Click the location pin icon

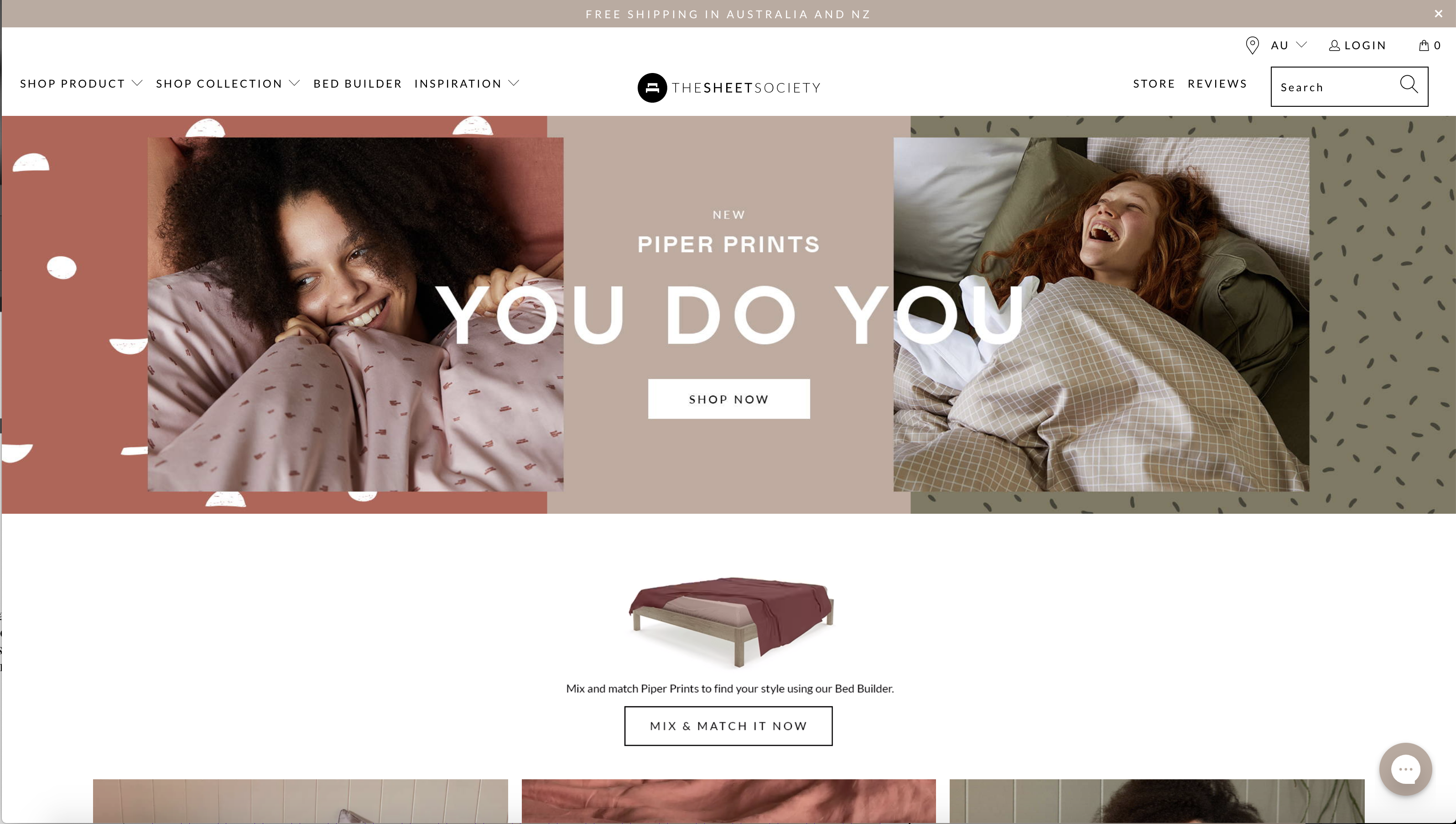pos(1253,45)
